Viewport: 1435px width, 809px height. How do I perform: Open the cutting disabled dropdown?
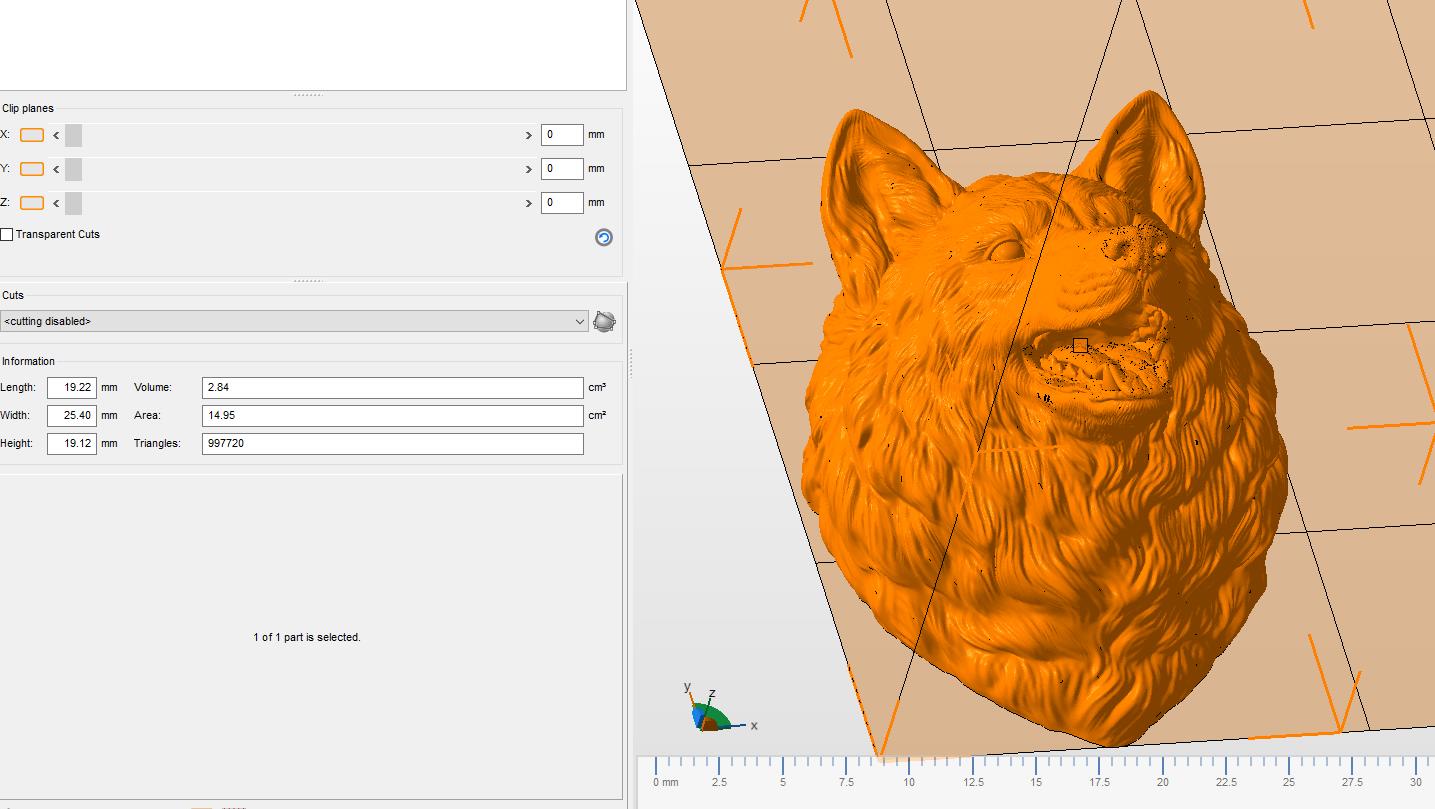[x=294, y=321]
